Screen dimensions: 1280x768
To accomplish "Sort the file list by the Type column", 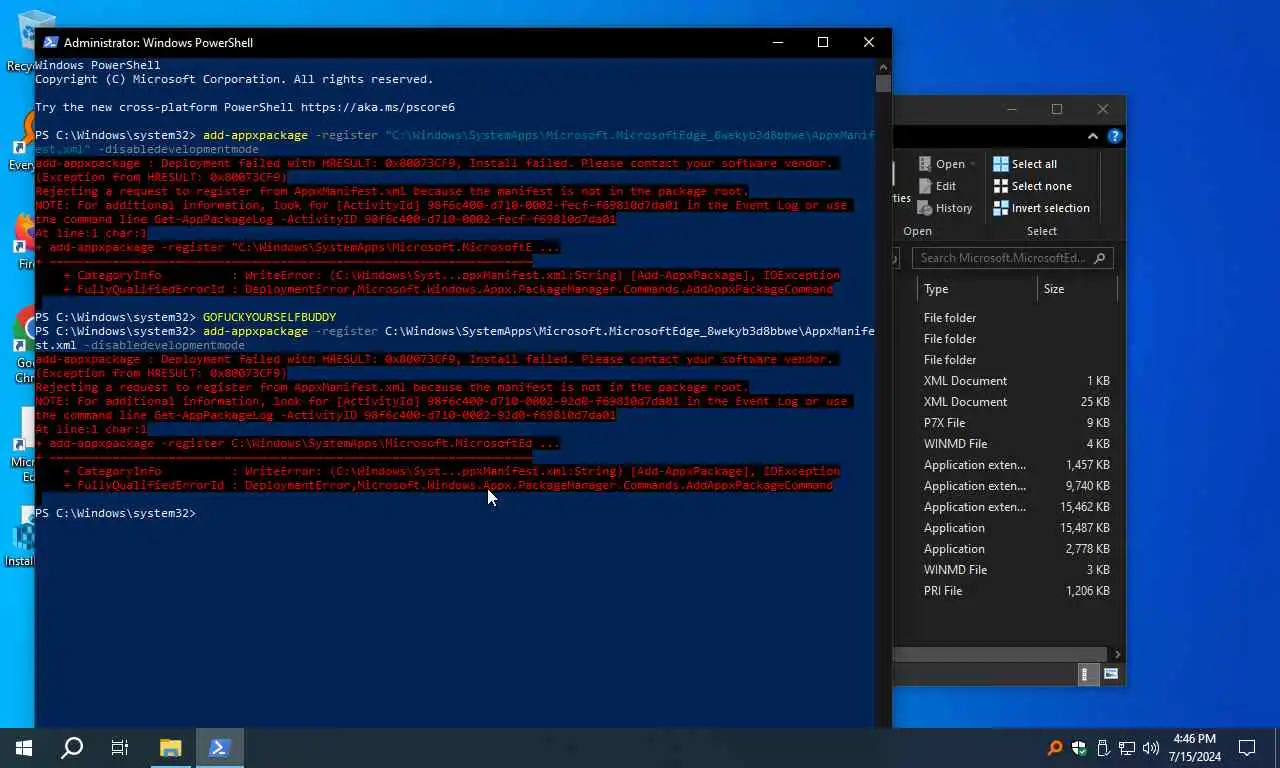I will tap(977, 289).
